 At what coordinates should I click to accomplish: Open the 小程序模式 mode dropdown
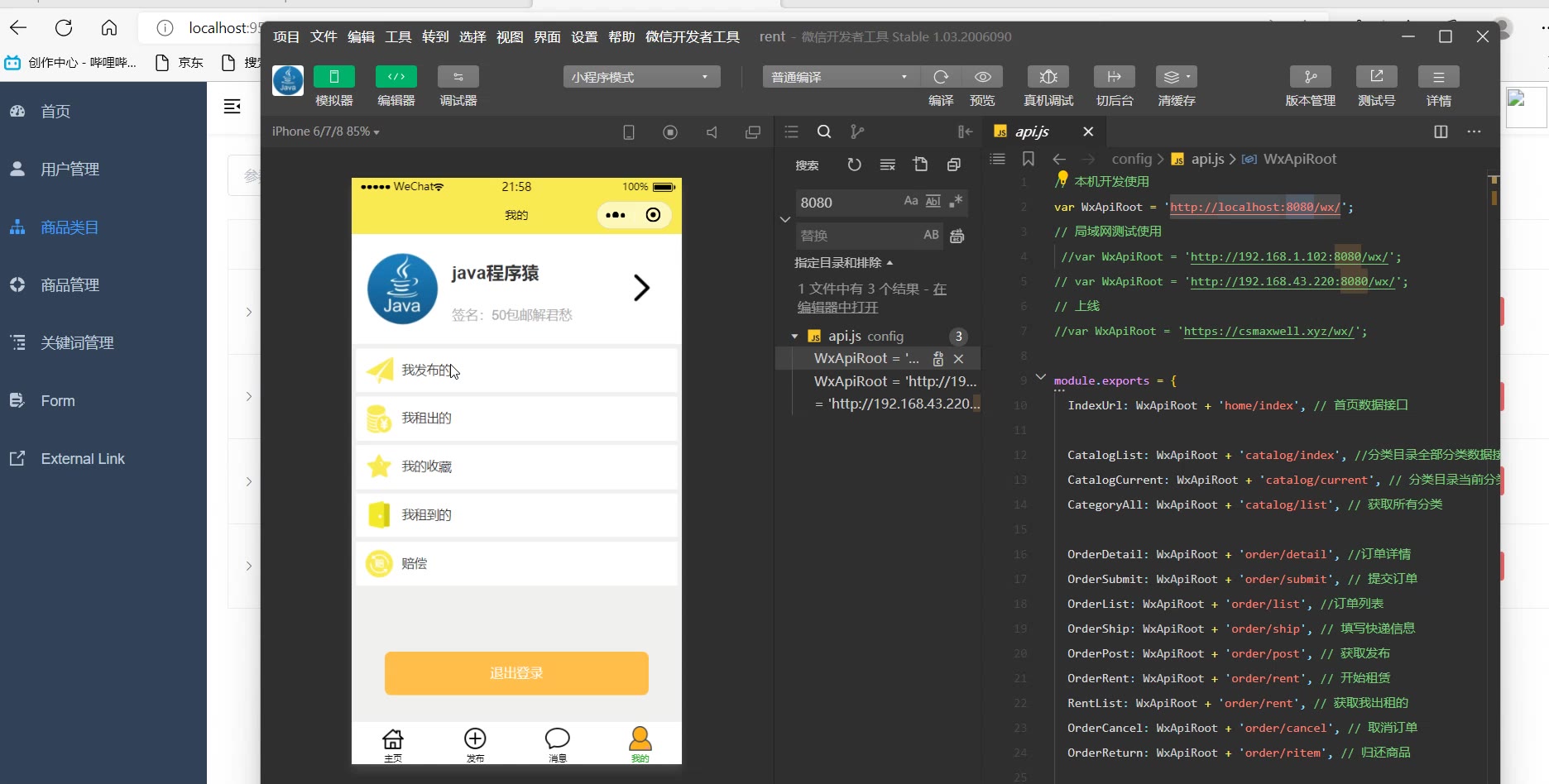641,77
